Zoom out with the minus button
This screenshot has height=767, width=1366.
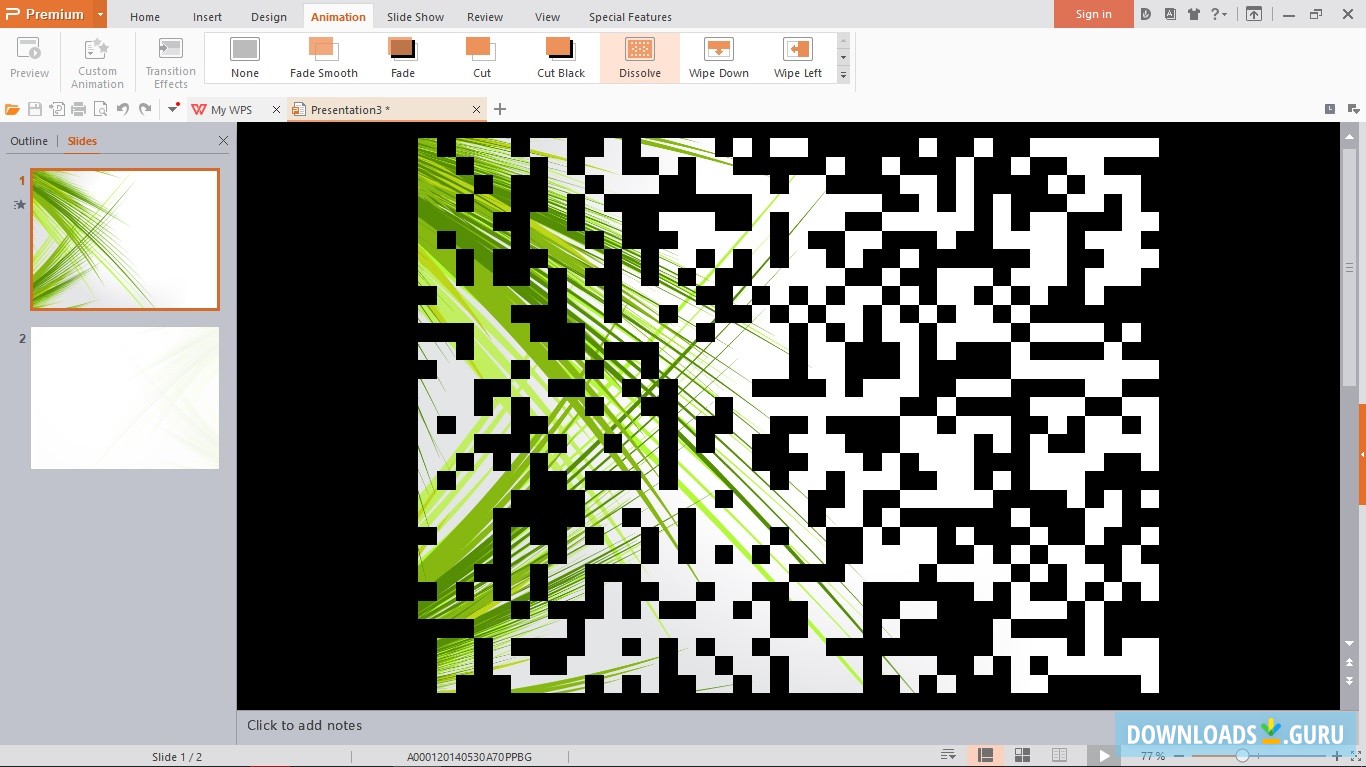tap(1178, 756)
